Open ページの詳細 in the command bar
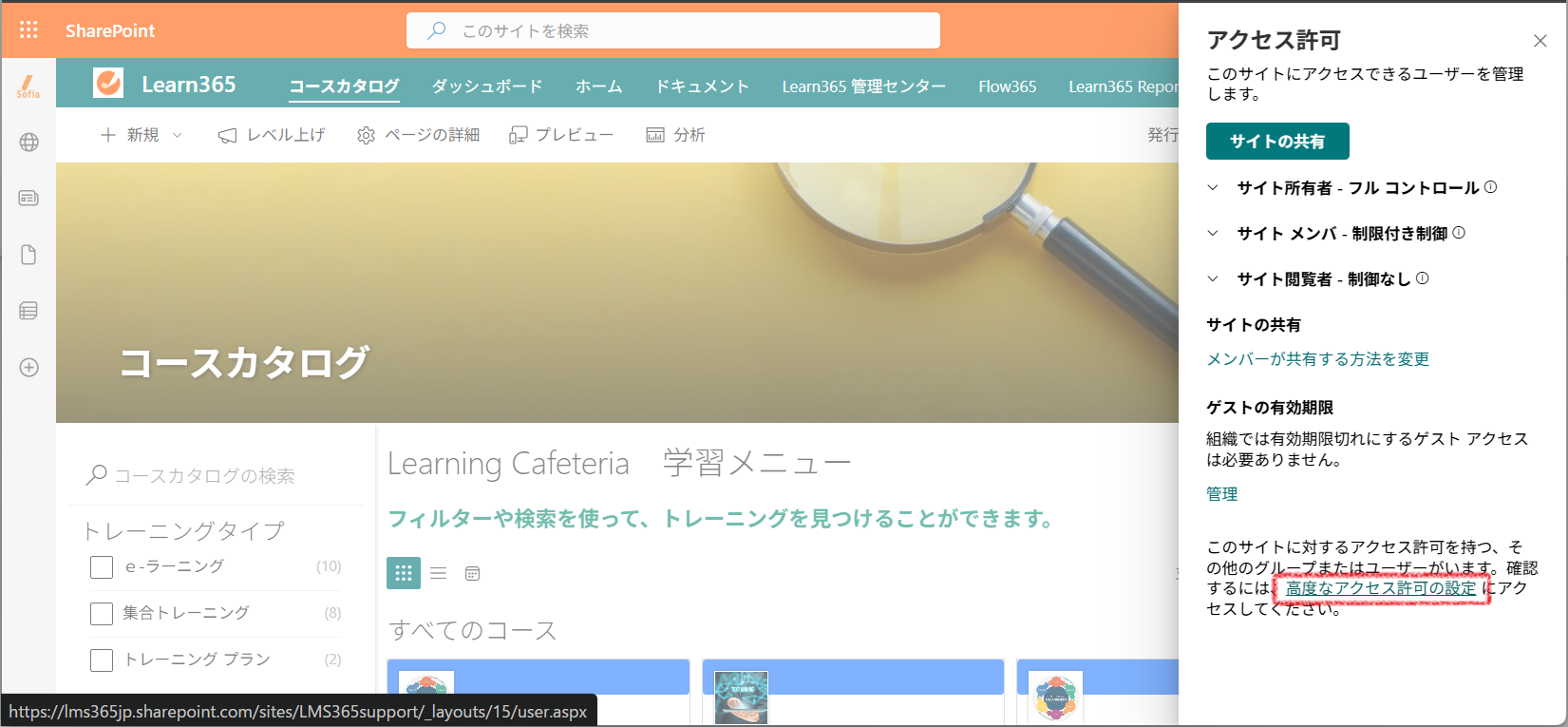 point(418,135)
